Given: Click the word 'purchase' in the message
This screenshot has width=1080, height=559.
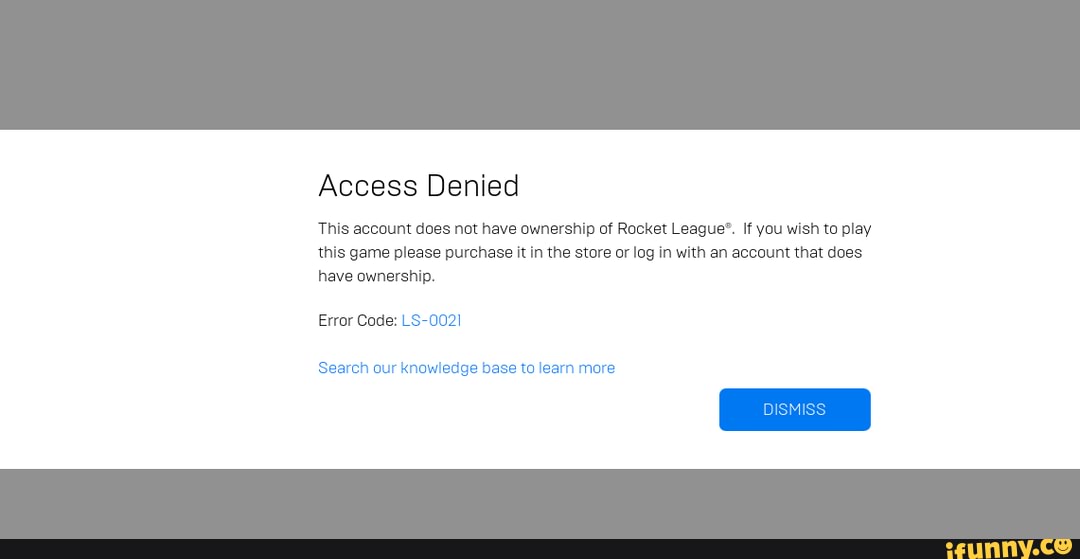Looking at the screenshot, I should pos(479,252).
